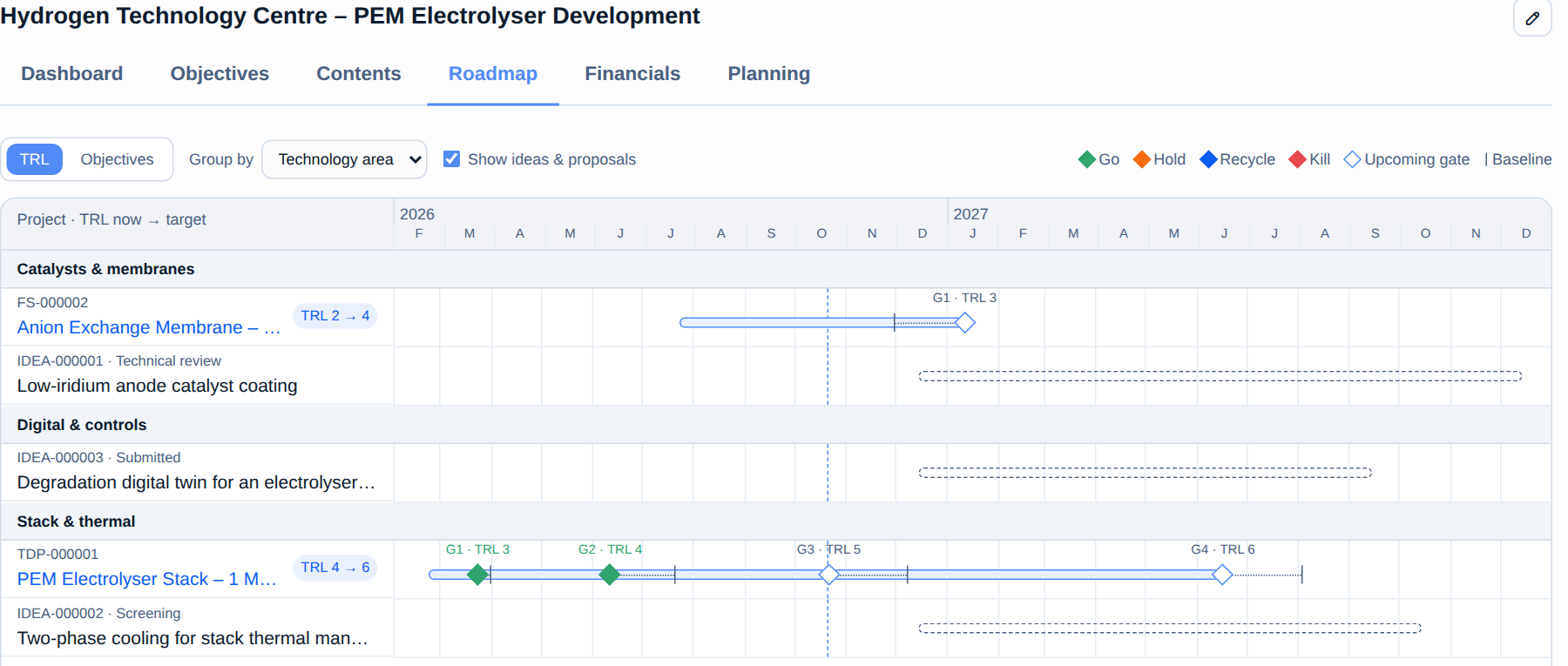The width and height of the screenshot is (1568, 666).
Task: Switch to the Financials tab
Action: 632,74
